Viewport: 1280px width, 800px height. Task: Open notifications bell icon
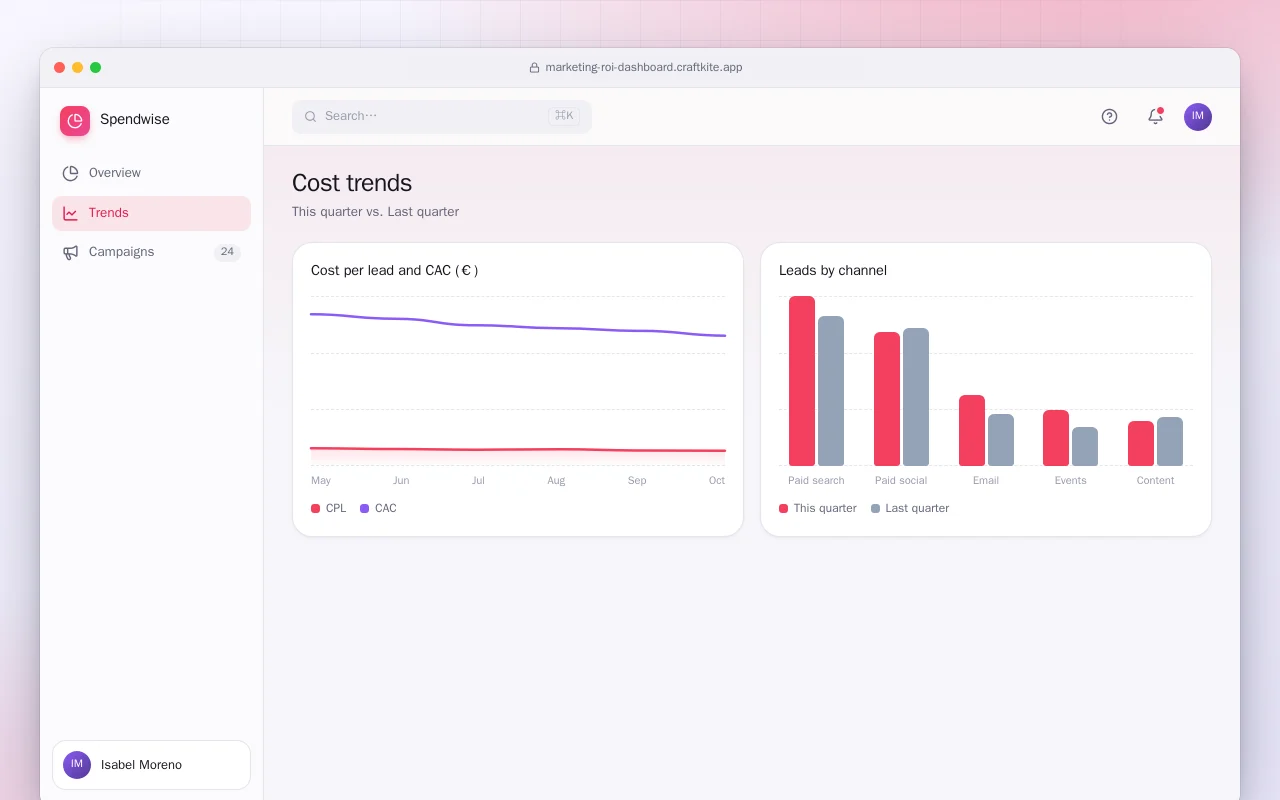pyautogui.click(x=1155, y=117)
